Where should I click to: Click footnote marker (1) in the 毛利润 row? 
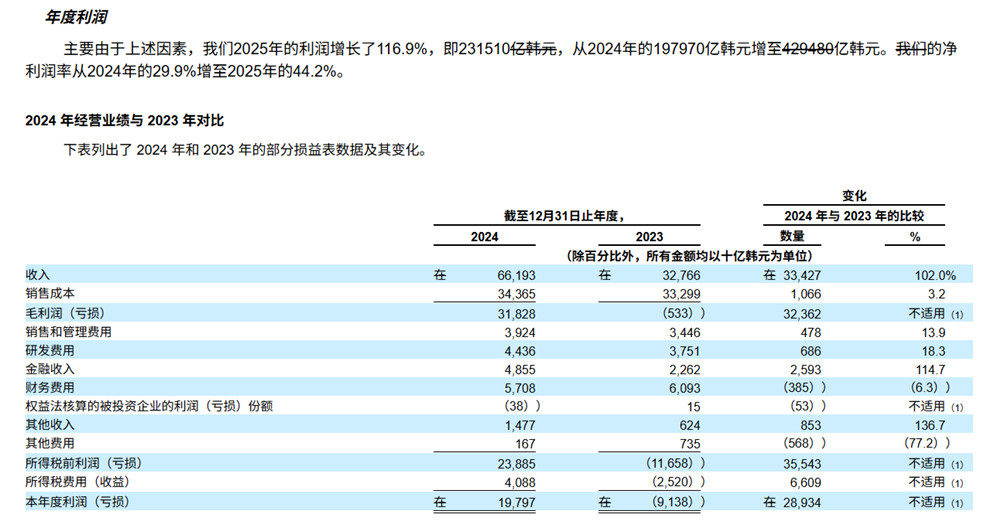point(957,314)
